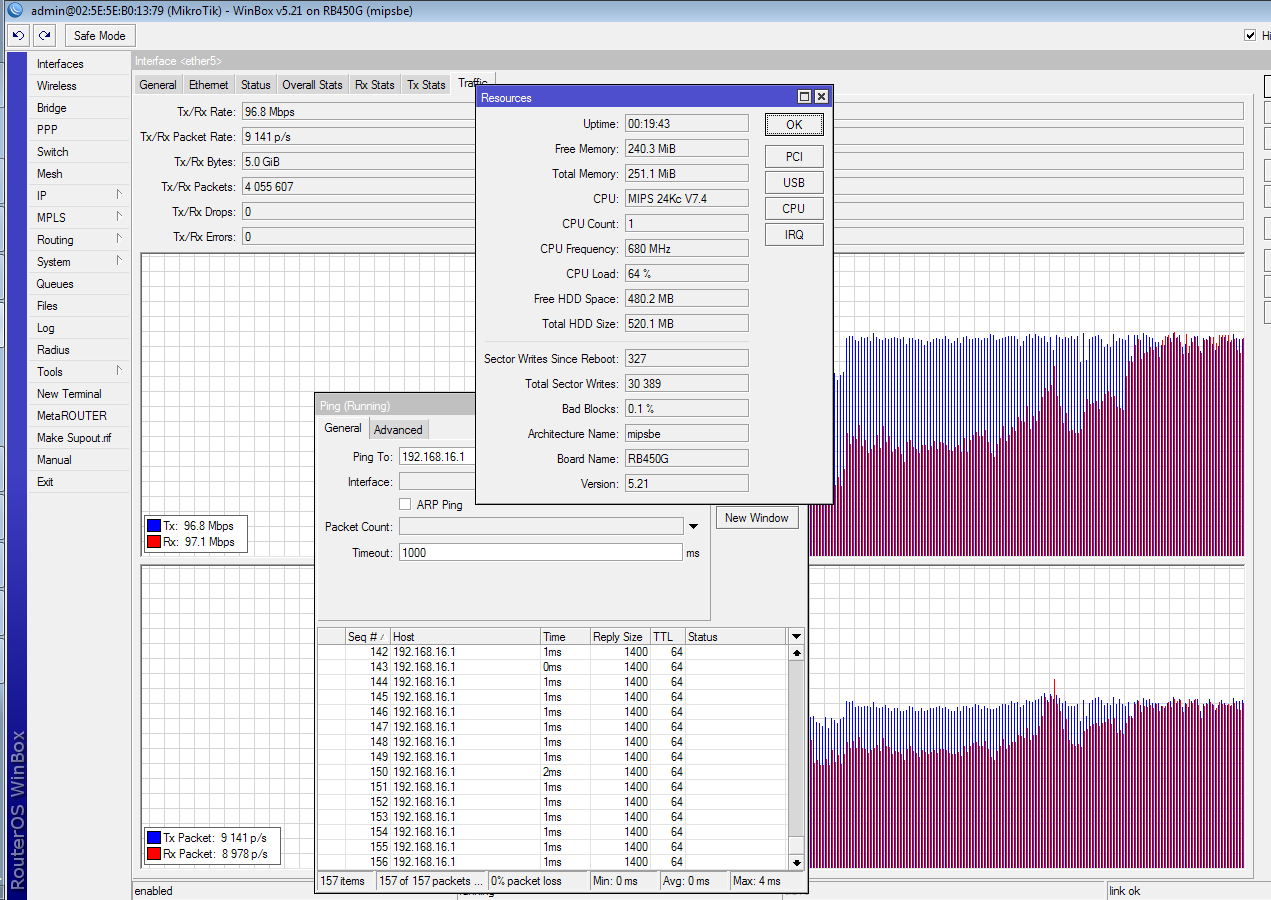Maximize the Resources window
The width and height of the screenshot is (1271, 900).
(804, 97)
